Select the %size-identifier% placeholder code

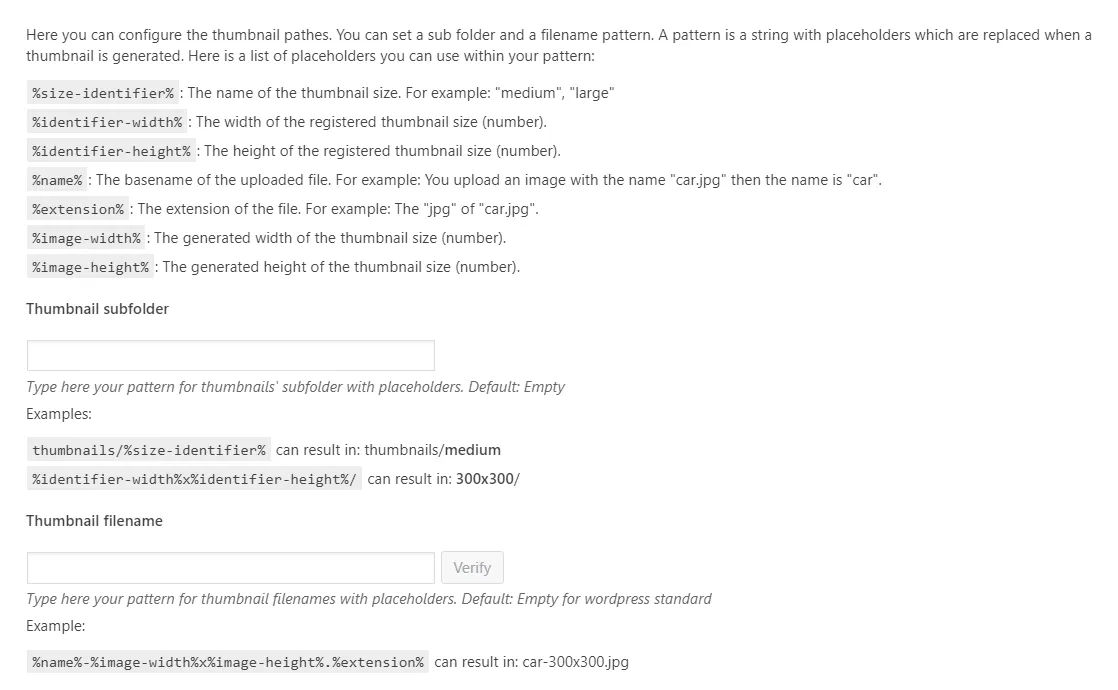pos(101,92)
